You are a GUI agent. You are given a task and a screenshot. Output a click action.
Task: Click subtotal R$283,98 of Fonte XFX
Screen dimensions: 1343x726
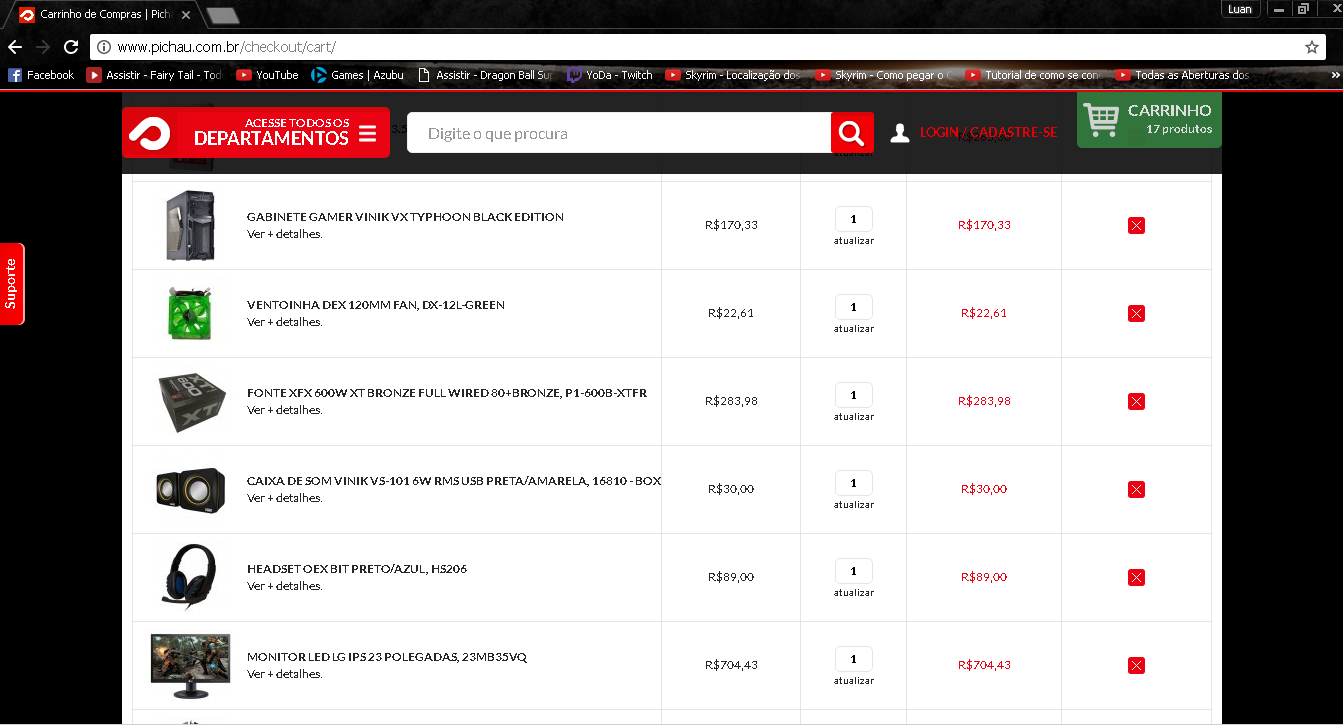(x=984, y=401)
